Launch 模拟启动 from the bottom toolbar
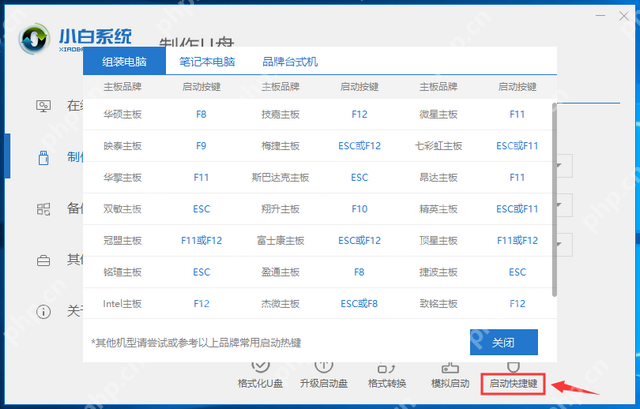640x409 pixels. 449,370
